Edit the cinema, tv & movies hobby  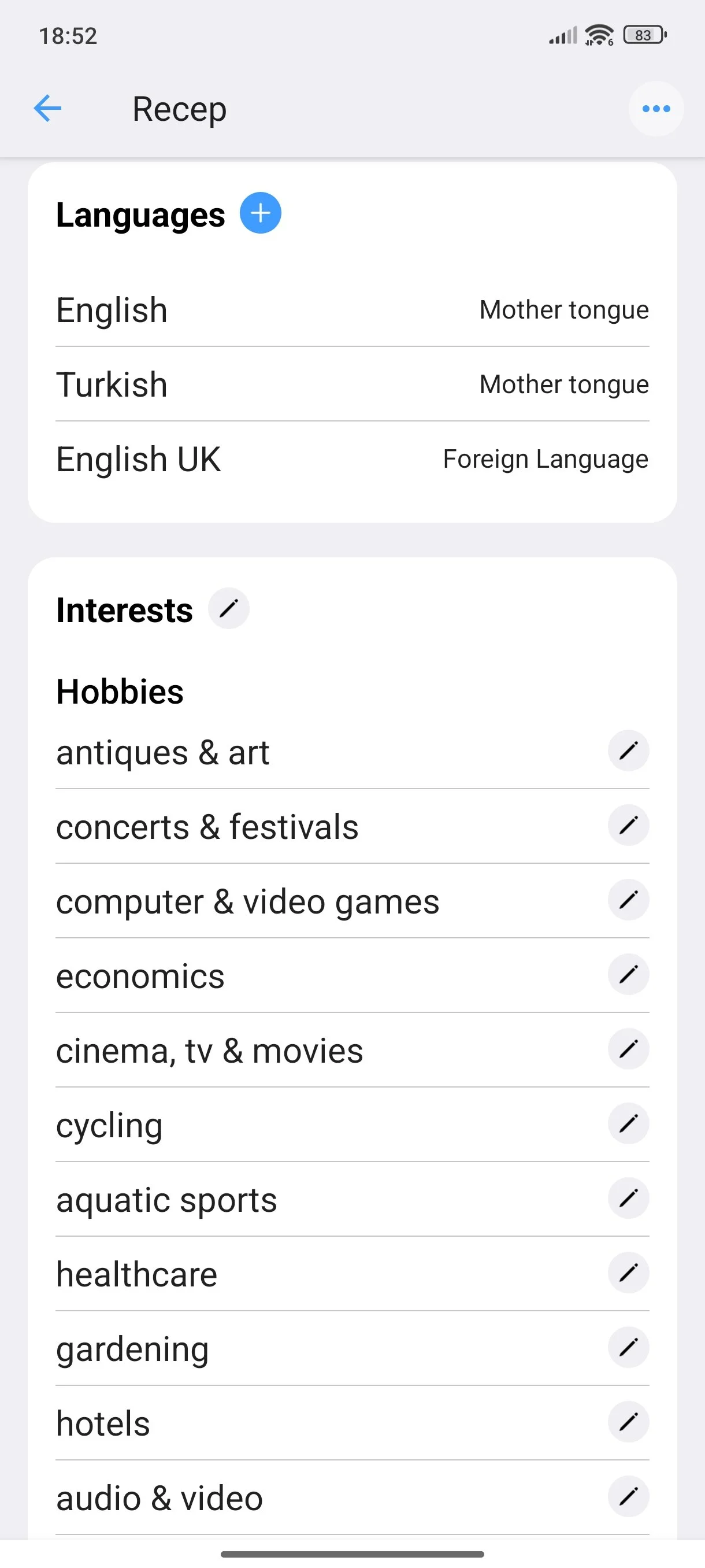628,1049
